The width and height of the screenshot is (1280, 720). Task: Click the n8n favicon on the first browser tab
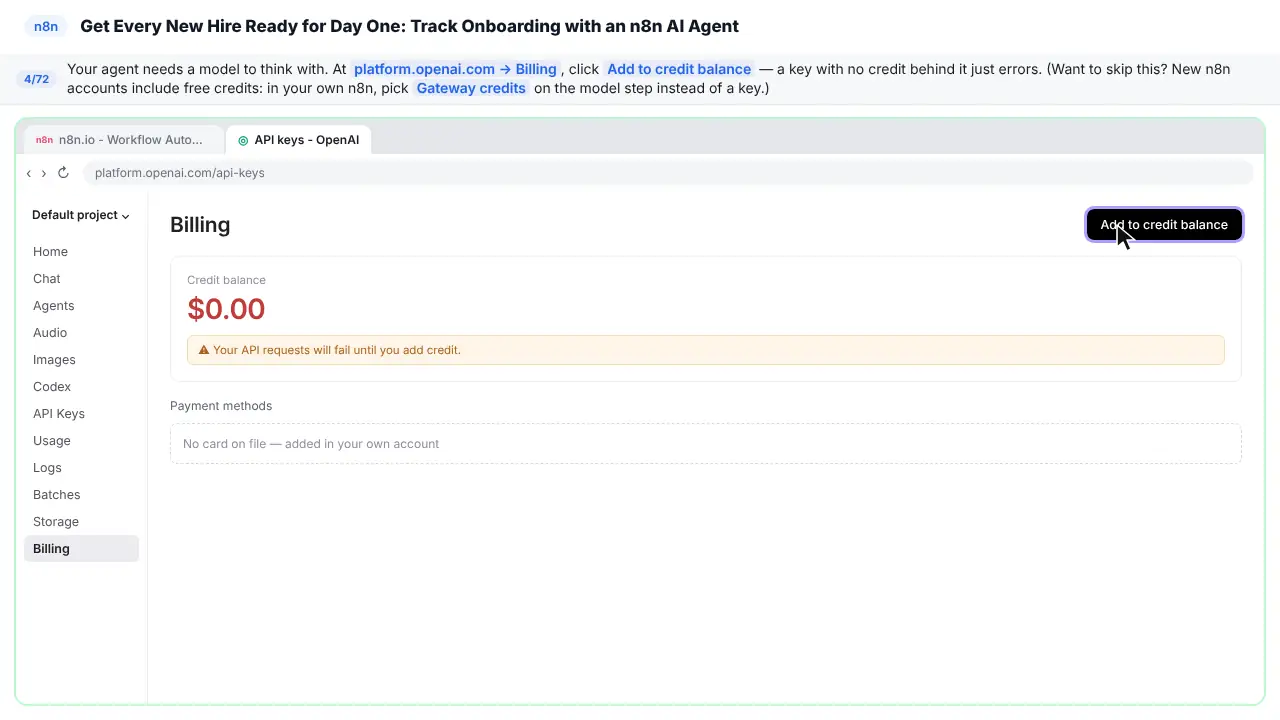point(44,140)
